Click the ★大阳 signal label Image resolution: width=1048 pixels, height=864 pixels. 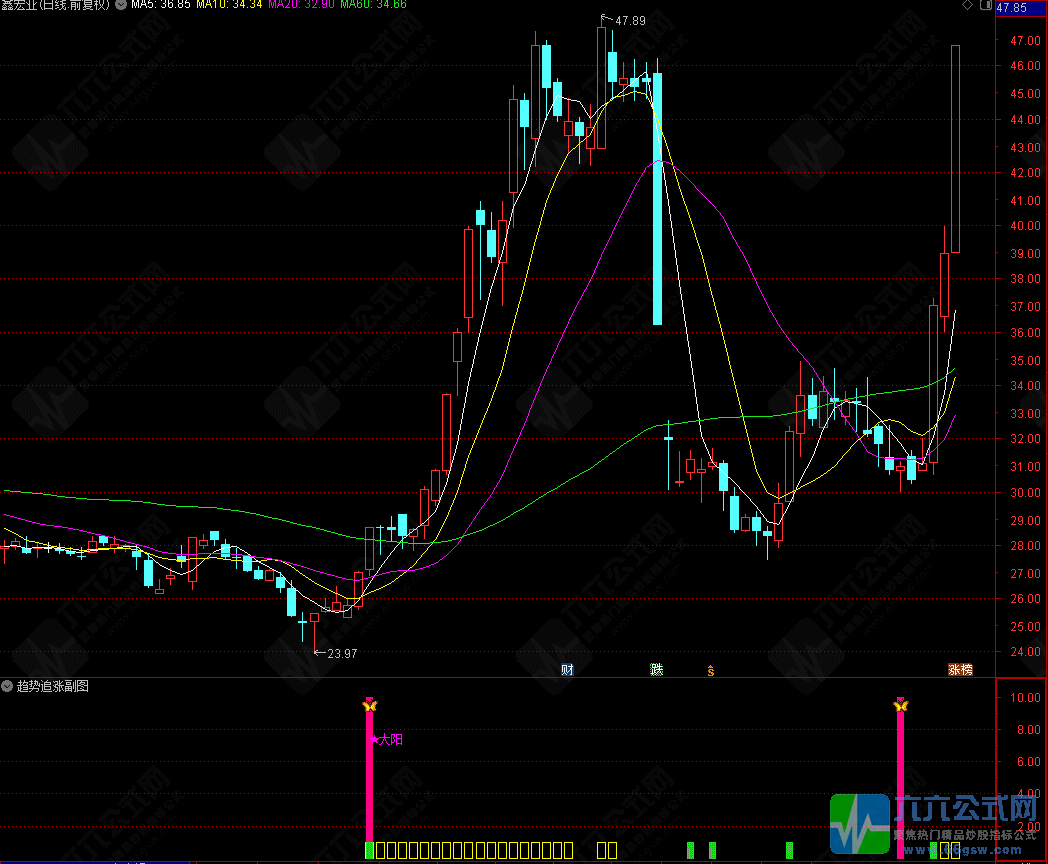click(x=387, y=739)
